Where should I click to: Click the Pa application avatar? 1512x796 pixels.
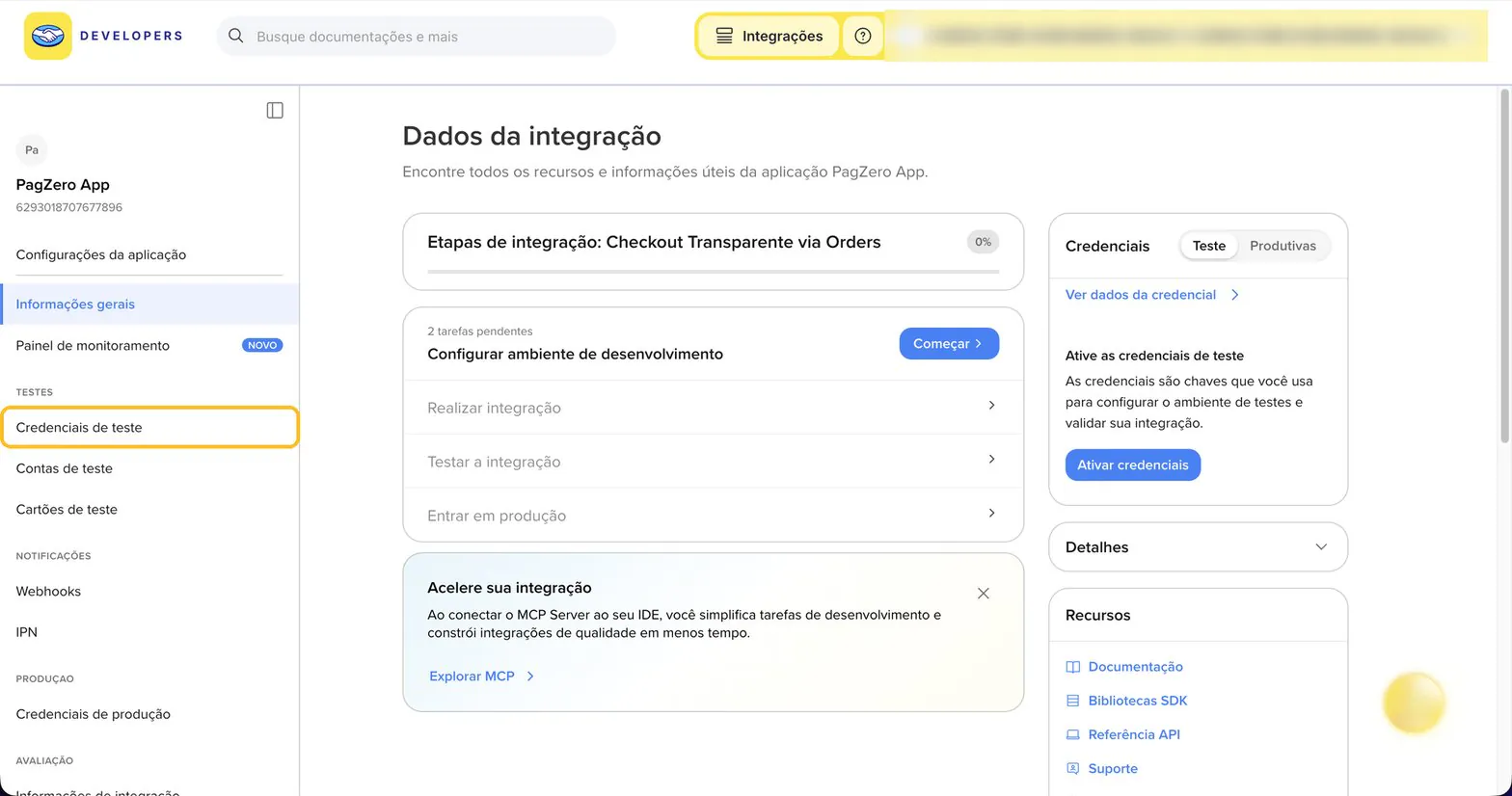point(32,149)
